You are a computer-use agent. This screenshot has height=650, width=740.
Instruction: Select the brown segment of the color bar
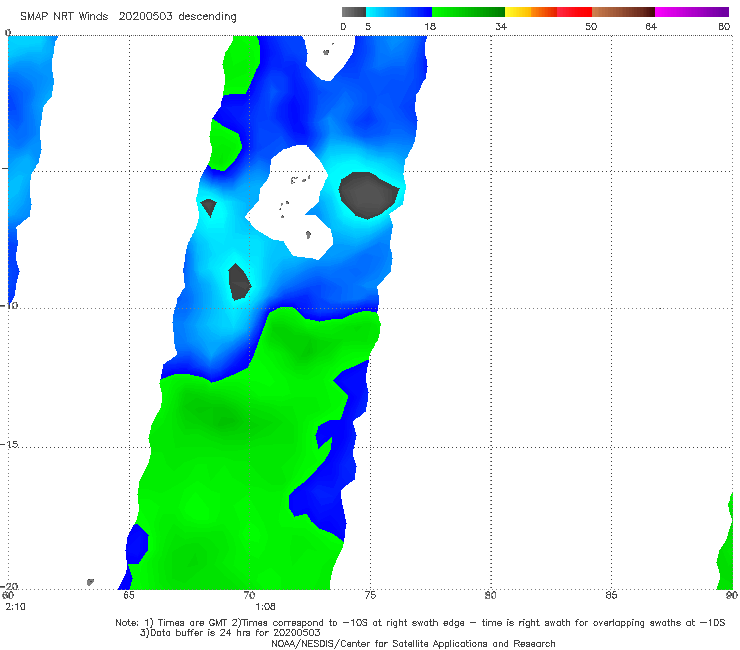click(623, 12)
